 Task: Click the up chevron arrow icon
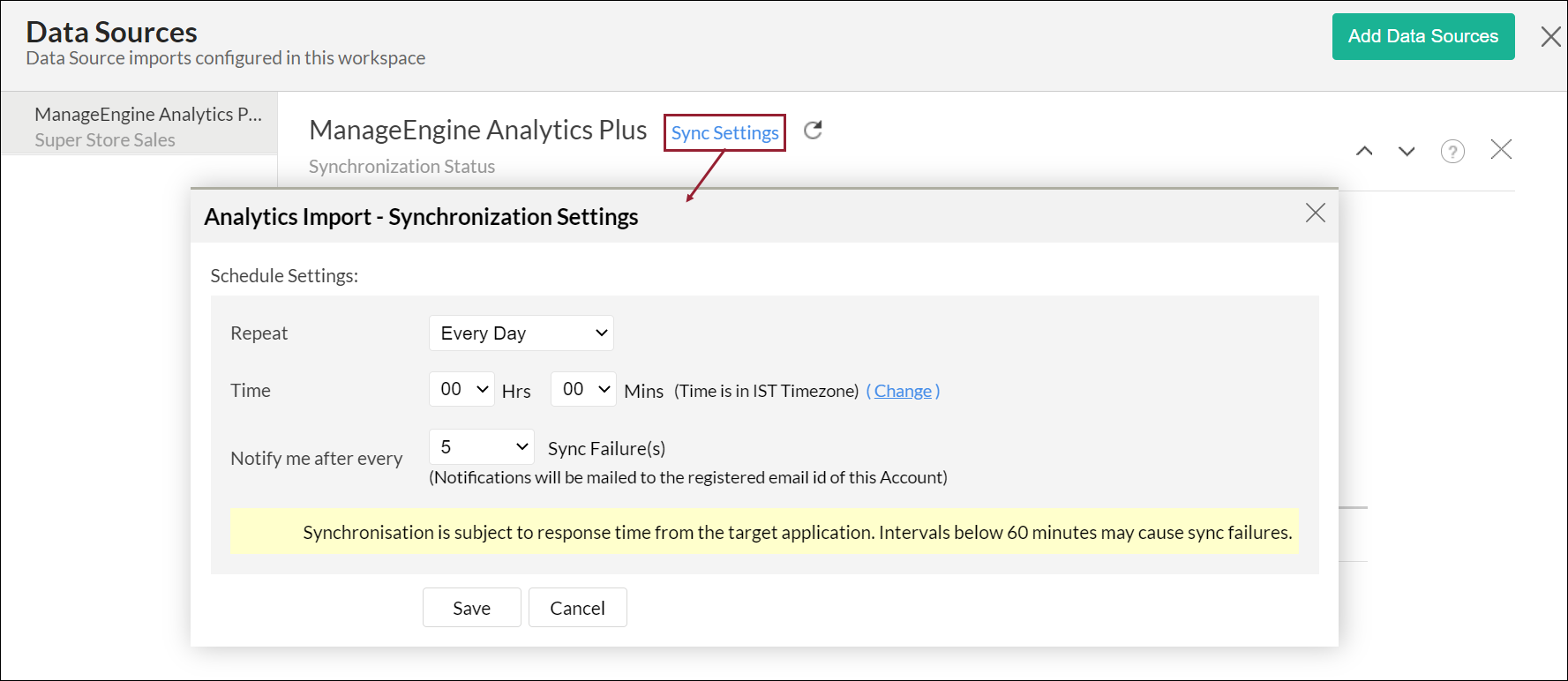(1364, 151)
